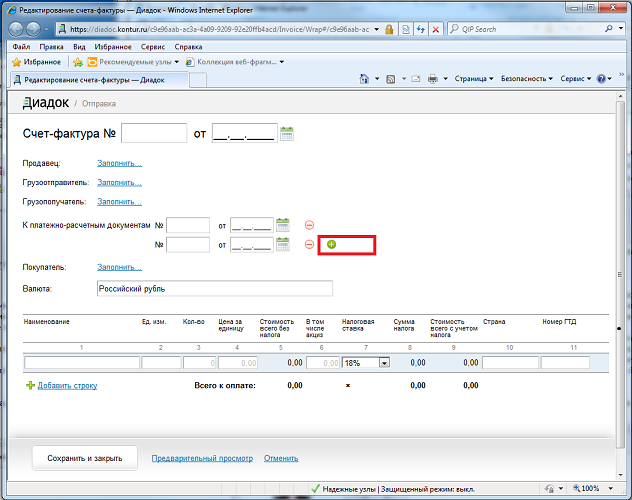Open the Help question mark icon
Viewport: 632px width, 500px height.
(601, 79)
